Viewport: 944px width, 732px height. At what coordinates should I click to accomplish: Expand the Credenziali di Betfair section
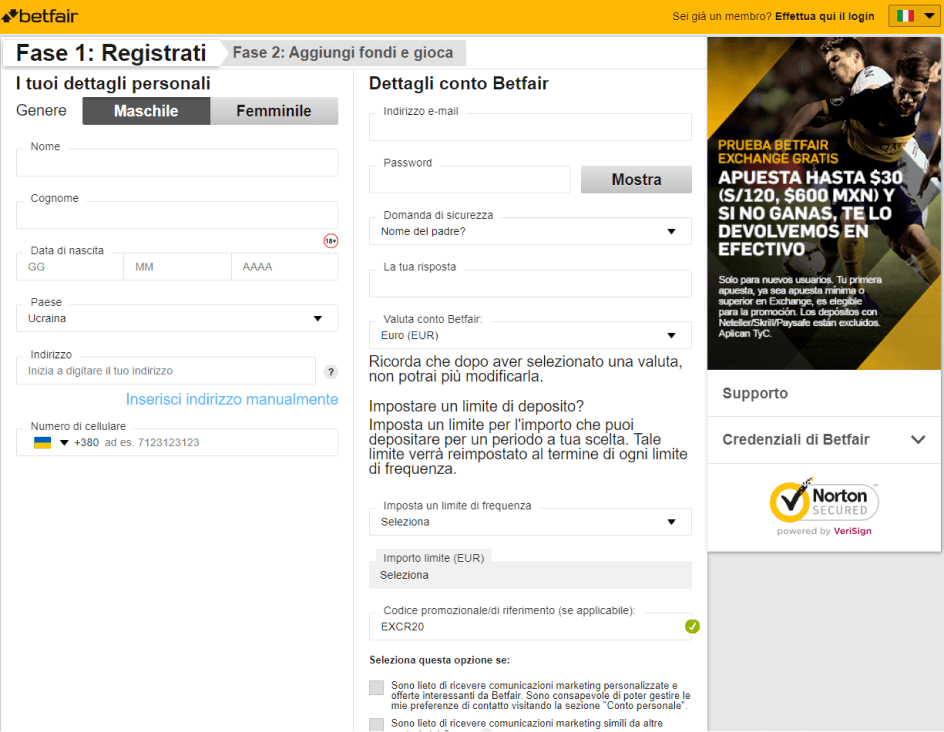click(x=824, y=439)
